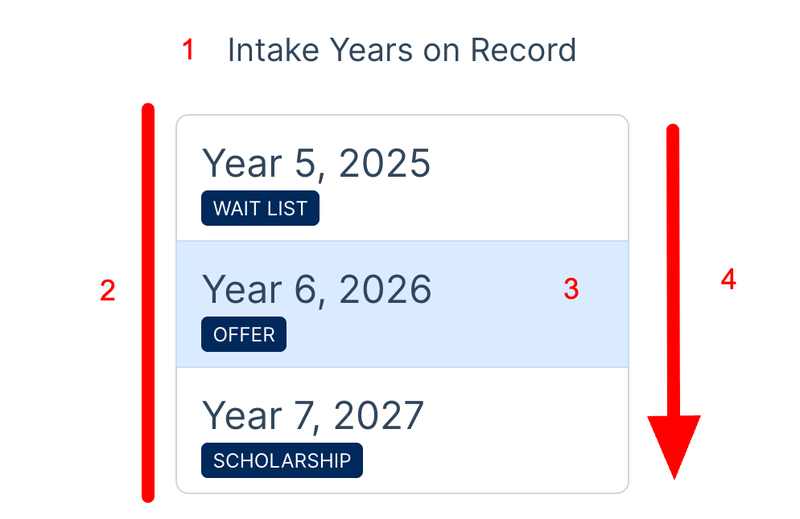Click the "2026" text in the highlighted row

click(x=385, y=289)
